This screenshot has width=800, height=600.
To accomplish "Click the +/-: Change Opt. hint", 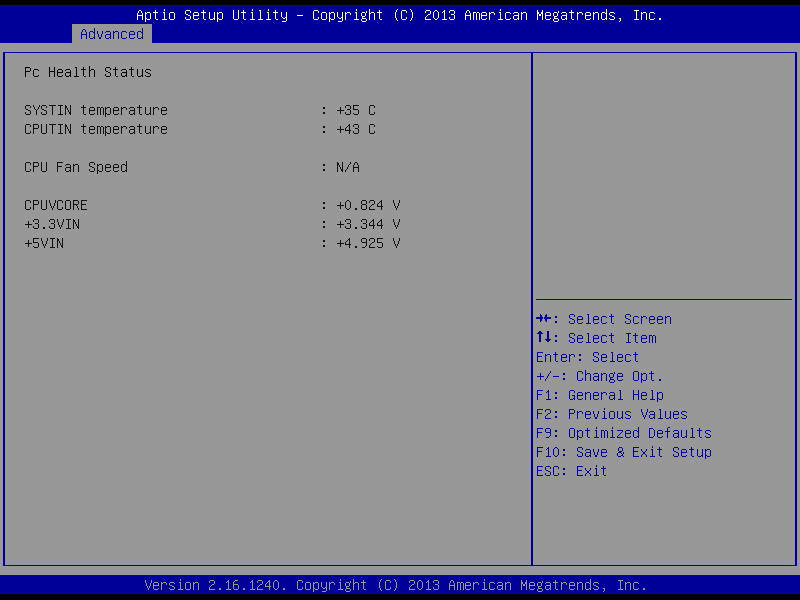I will click(599, 376).
